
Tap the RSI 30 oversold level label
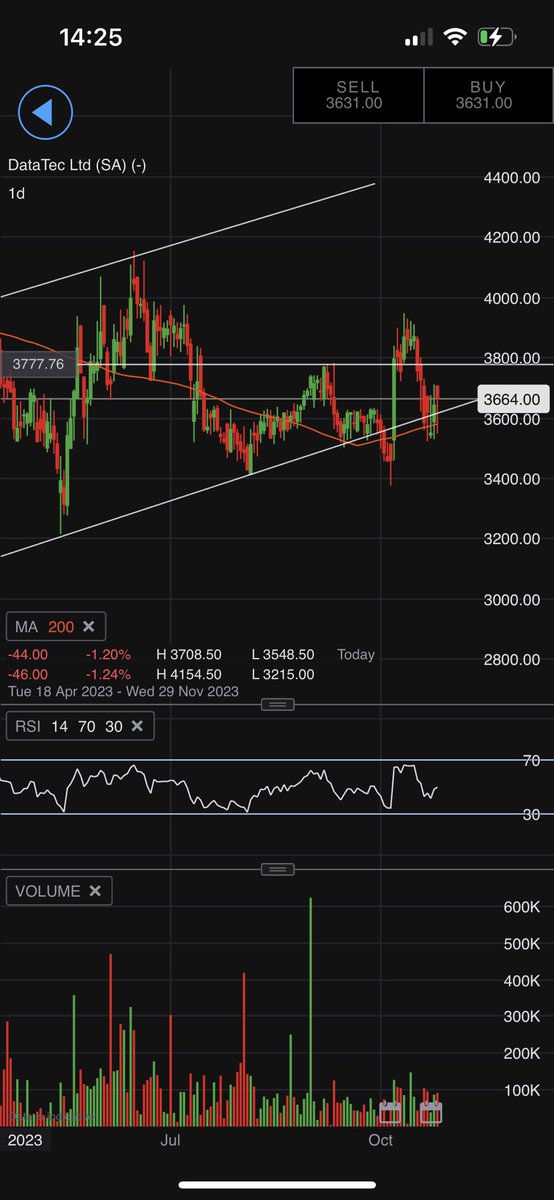(x=531, y=814)
